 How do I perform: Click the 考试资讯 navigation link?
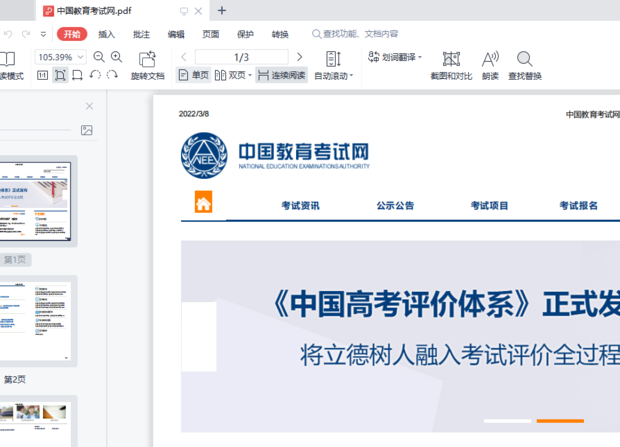[x=301, y=206]
